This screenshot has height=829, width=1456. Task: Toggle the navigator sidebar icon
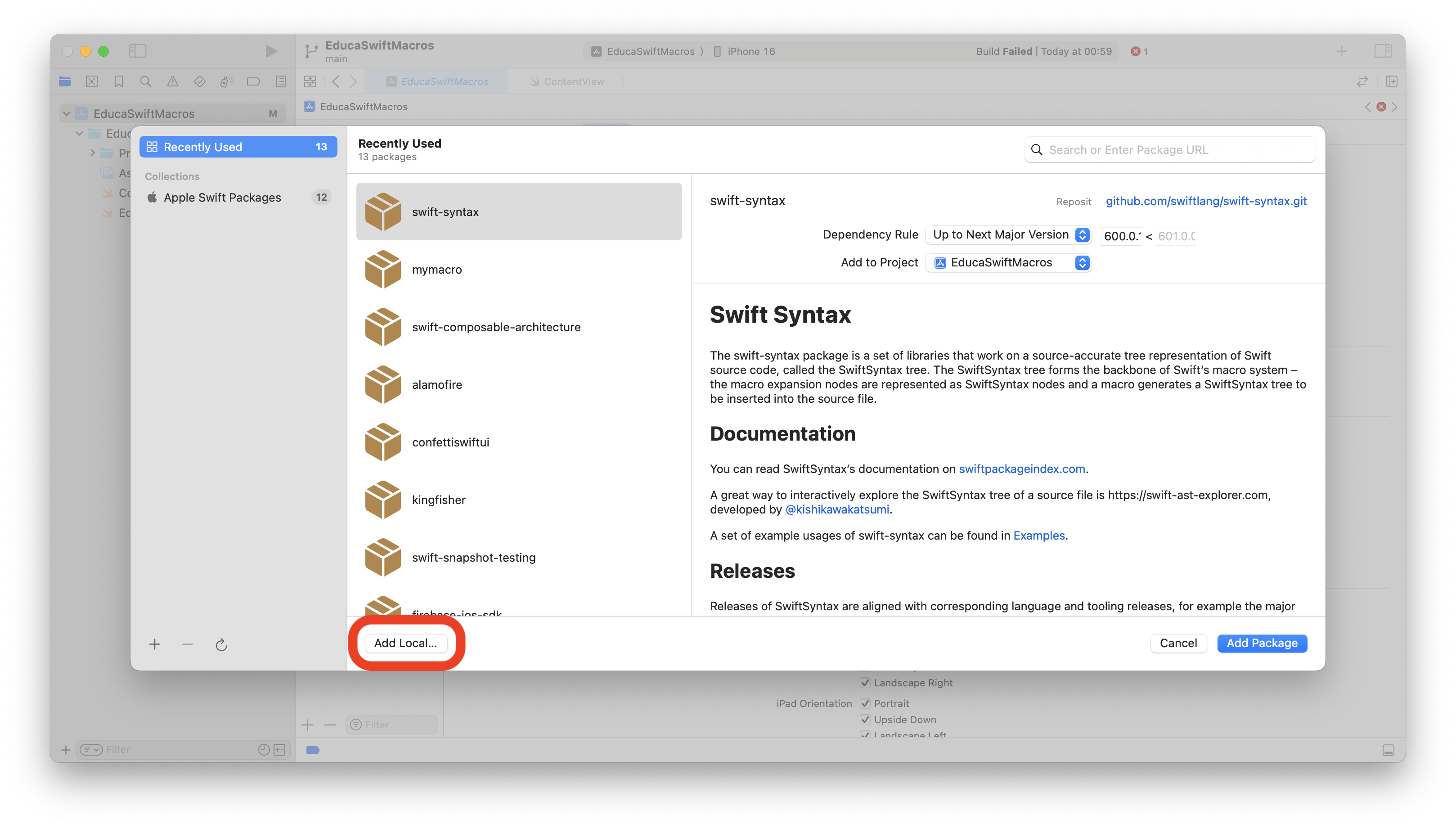[x=138, y=51]
